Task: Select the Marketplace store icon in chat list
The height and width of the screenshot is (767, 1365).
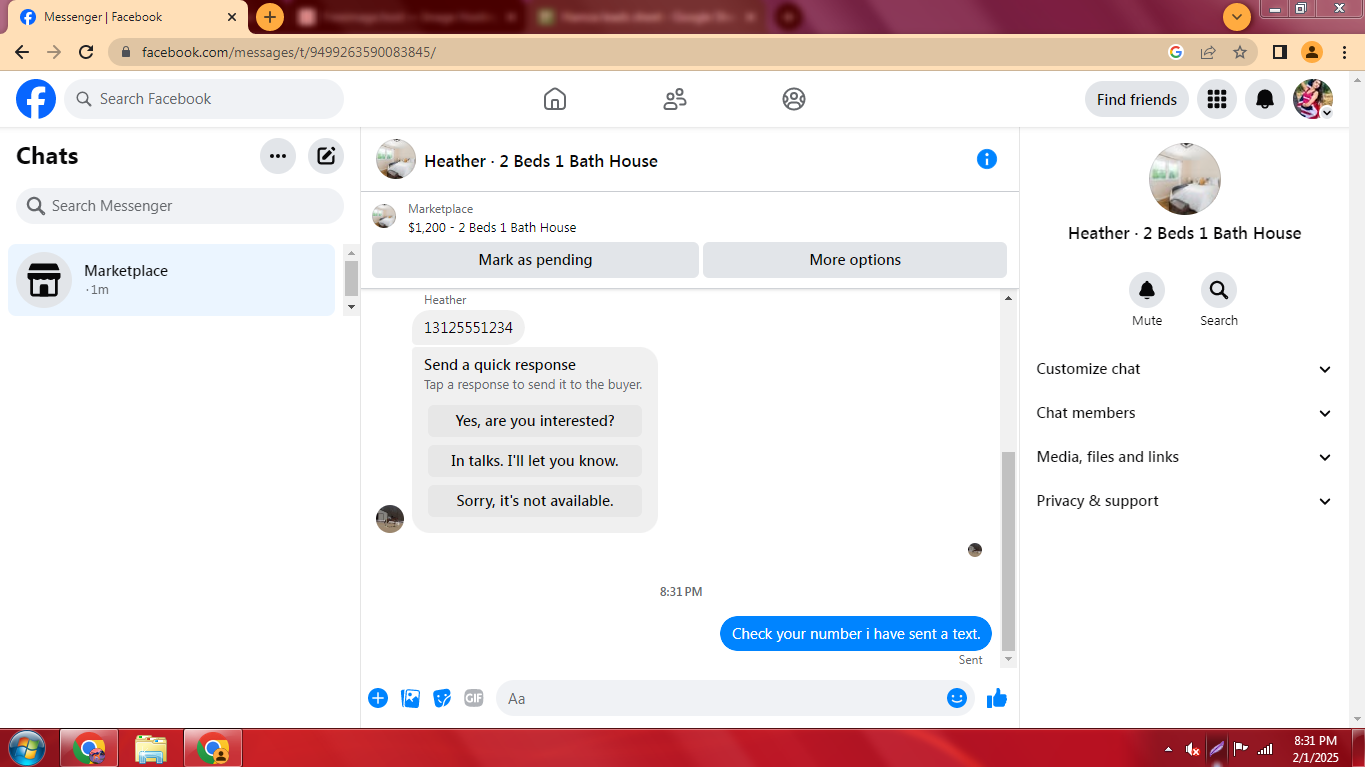Action: point(44,280)
